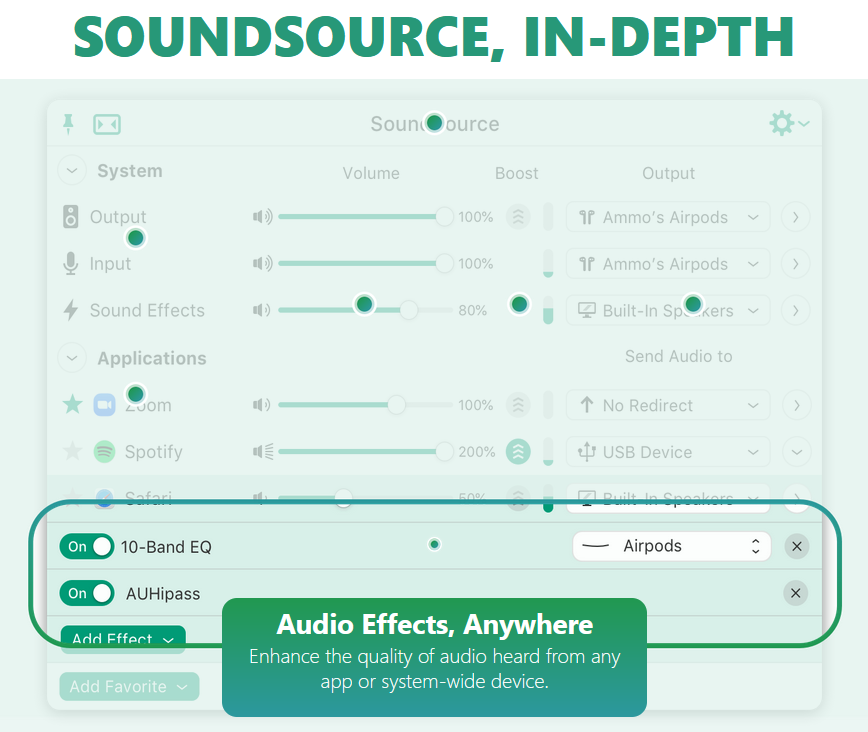Image resolution: width=868 pixels, height=732 pixels.
Task: Favorite Spotify with the star icon
Action: pyautogui.click(x=73, y=451)
